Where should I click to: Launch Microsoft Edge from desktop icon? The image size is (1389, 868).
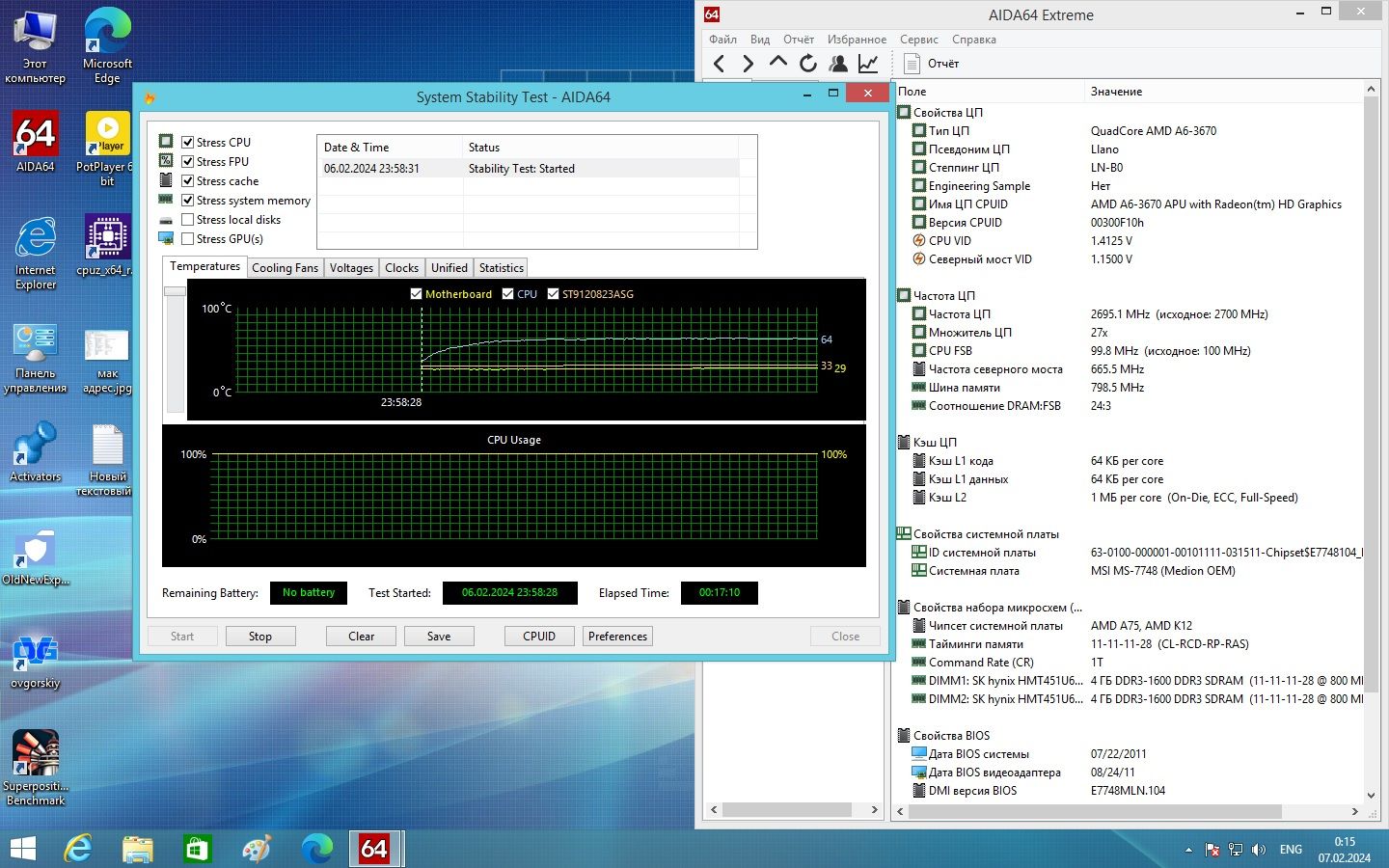coord(107,45)
